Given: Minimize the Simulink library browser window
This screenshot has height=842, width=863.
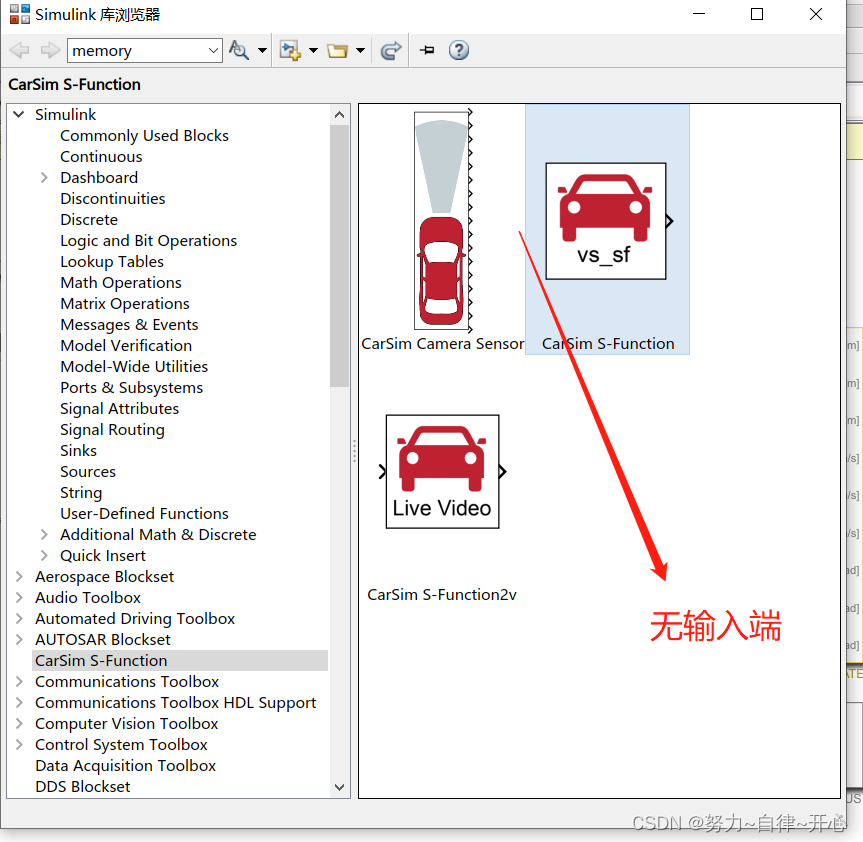Looking at the screenshot, I should coord(699,14).
